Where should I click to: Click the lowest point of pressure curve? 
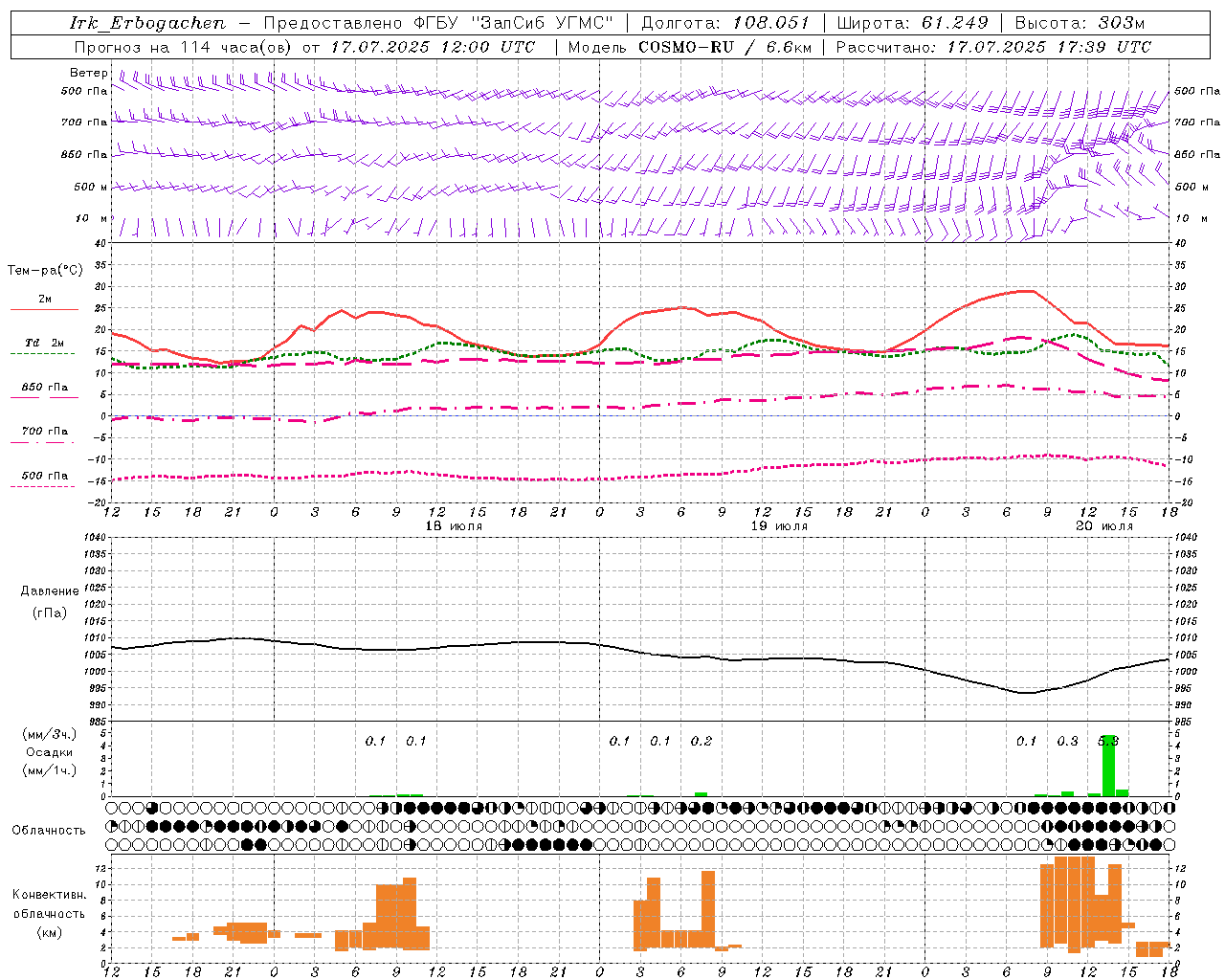coord(1026,693)
